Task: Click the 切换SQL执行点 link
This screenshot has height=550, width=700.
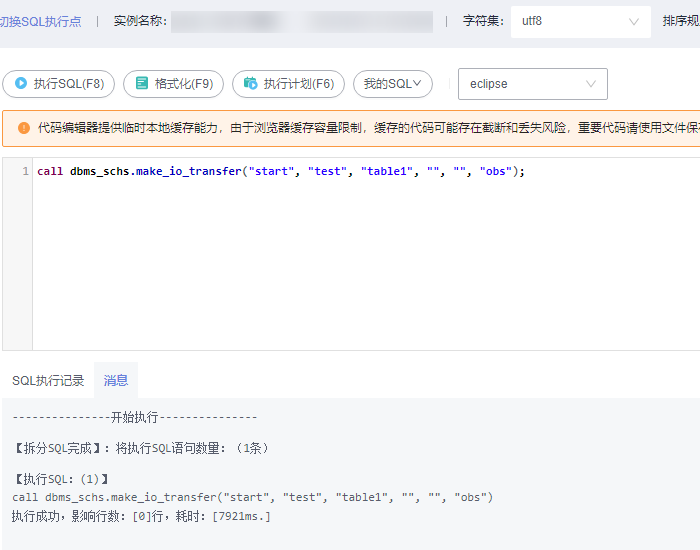Action: (x=41, y=21)
